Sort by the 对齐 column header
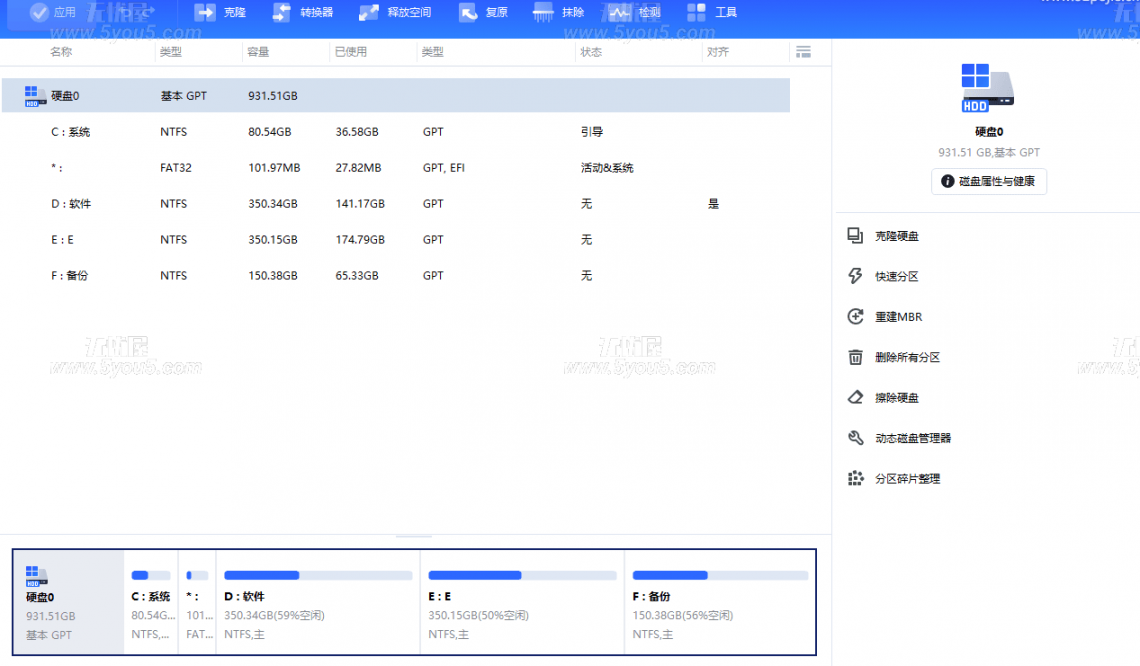1140x666 pixels. 718,52
